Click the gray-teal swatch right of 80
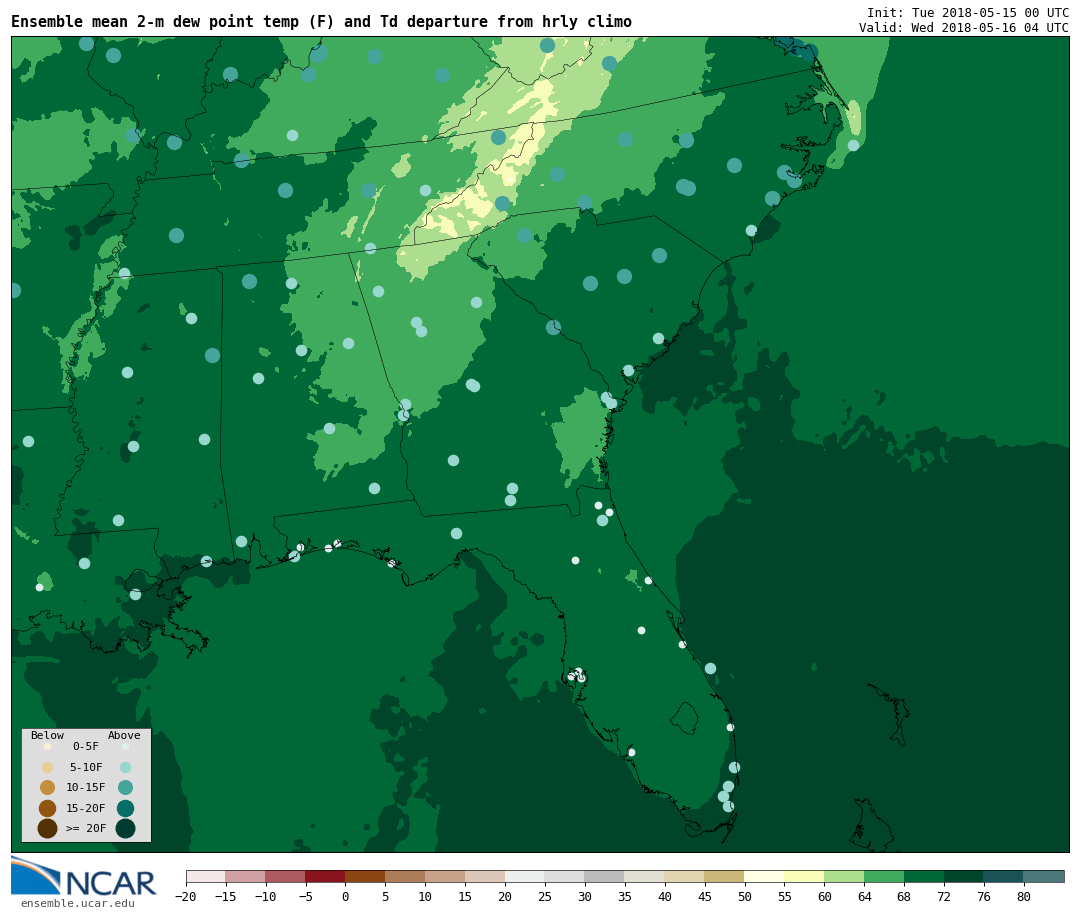The width and height of the screenshot is (1080, 915). pyautogui.click(x=1044, y=876)
